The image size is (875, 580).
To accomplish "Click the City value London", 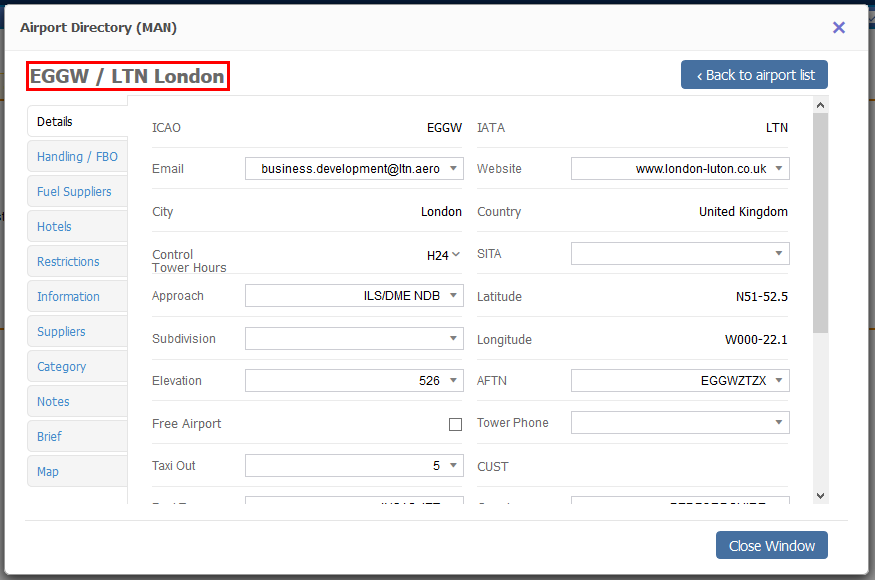I will tap(441, 212).
